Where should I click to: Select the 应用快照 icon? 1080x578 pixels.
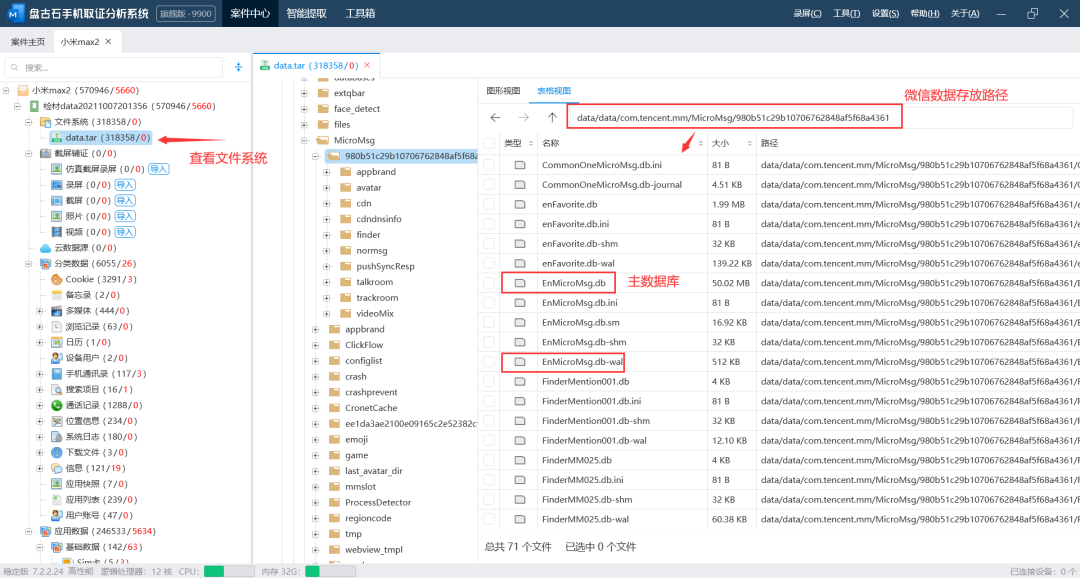[x=57, y=484]
